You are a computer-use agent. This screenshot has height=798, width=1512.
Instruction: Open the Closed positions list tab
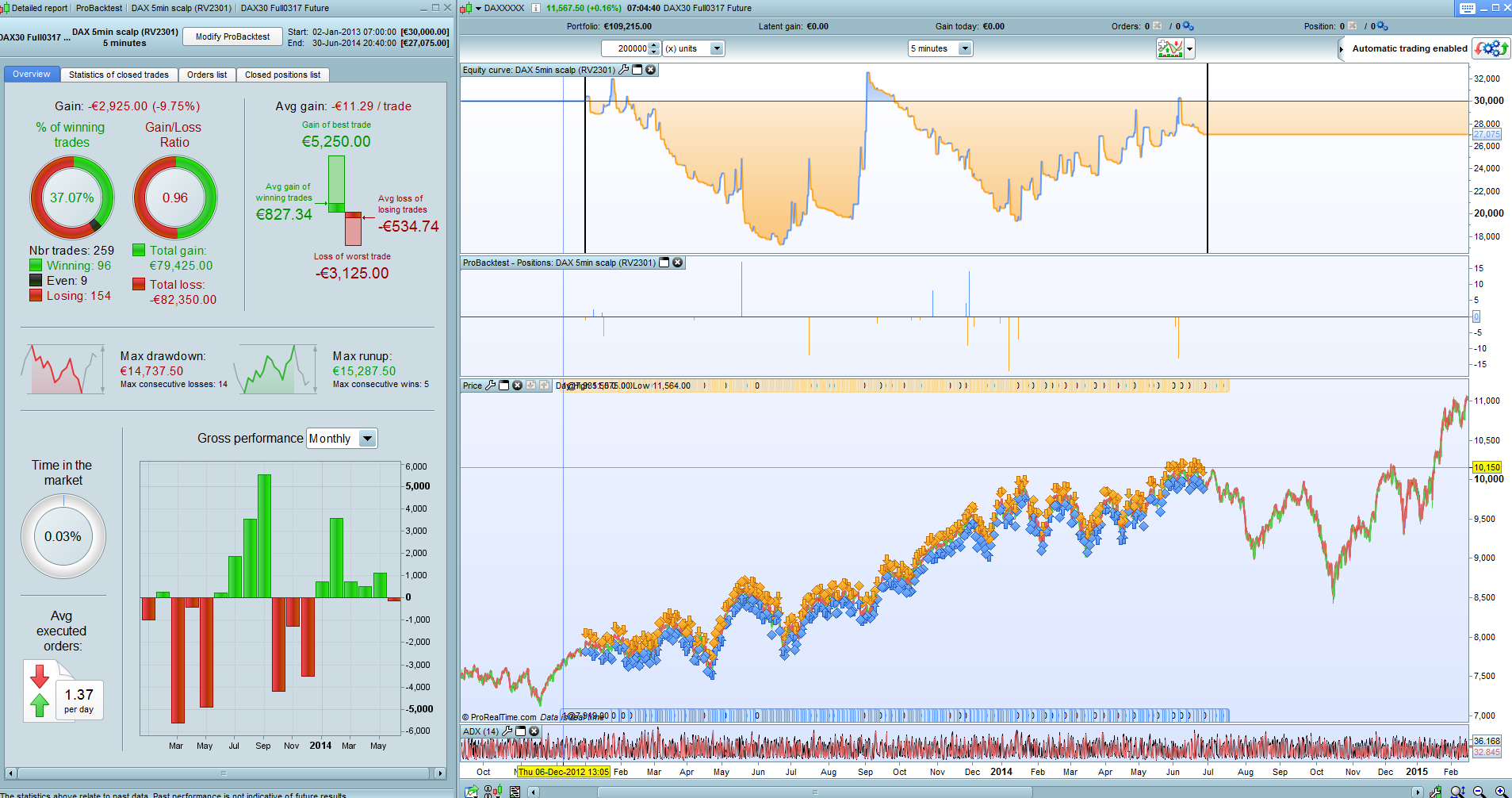pos(283,75)
